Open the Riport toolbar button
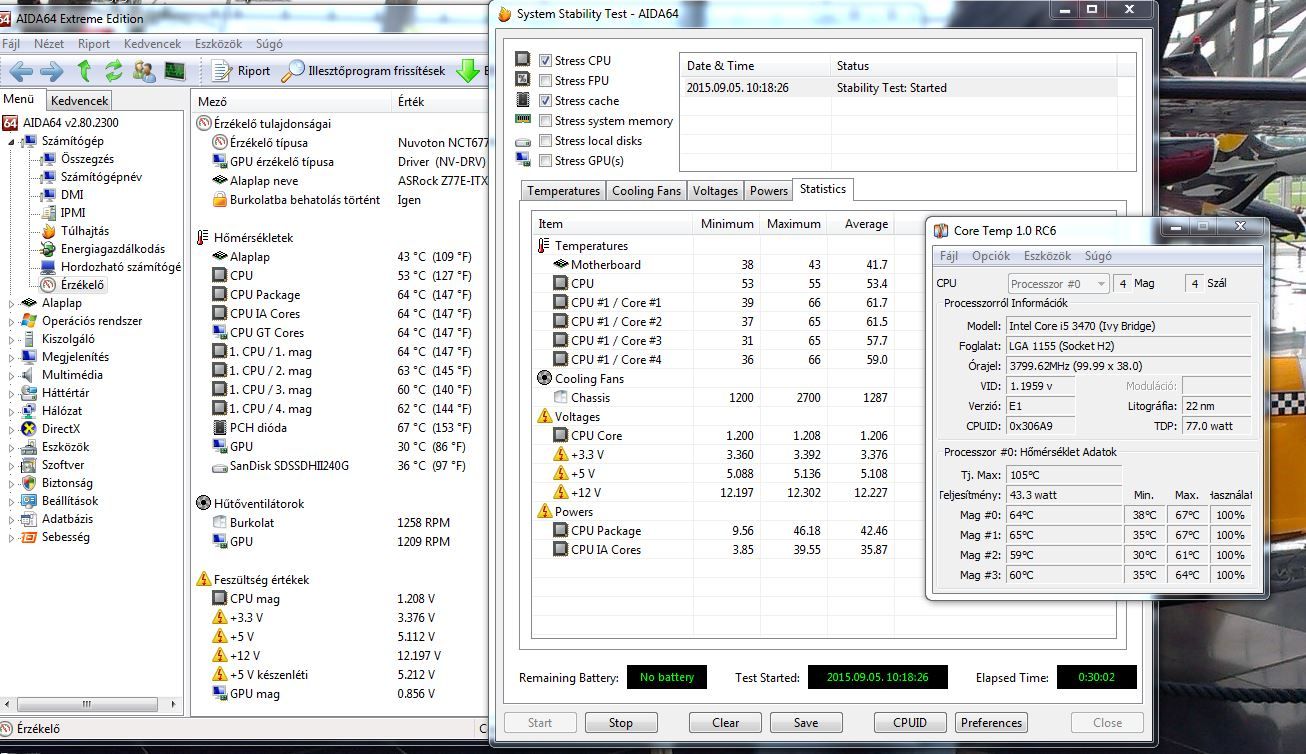The height and width of the screenshot is (754, 1306). [x=241, y=71]
